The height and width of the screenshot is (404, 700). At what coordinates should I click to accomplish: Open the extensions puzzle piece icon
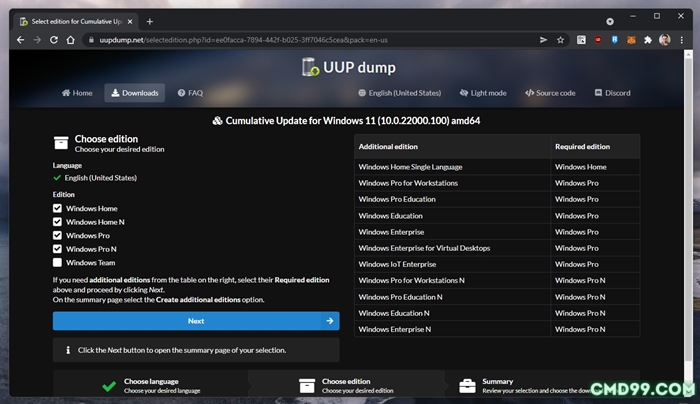pos(648,40)
